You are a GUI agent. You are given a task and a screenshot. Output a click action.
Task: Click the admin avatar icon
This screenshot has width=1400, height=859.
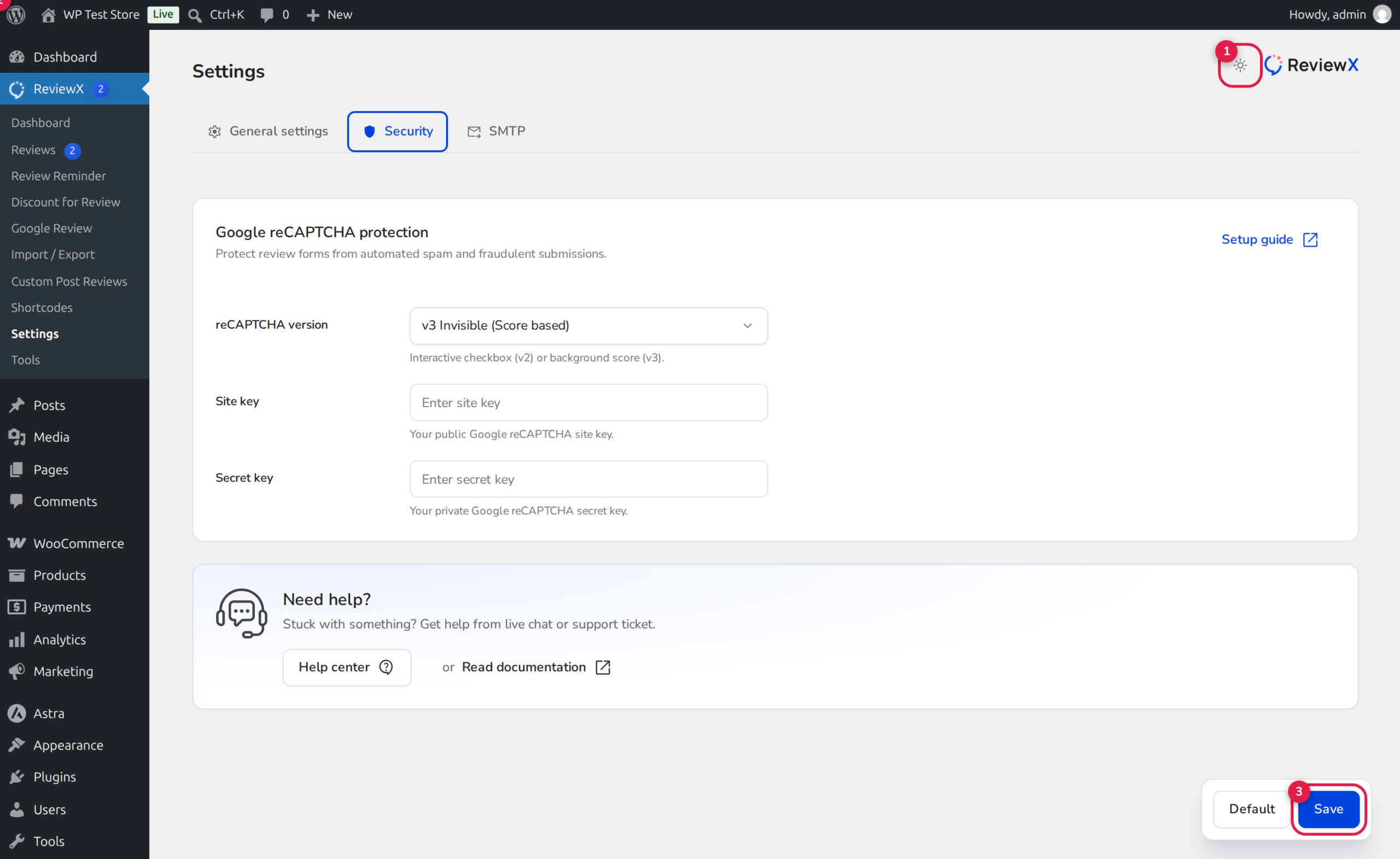point(1382,14)
